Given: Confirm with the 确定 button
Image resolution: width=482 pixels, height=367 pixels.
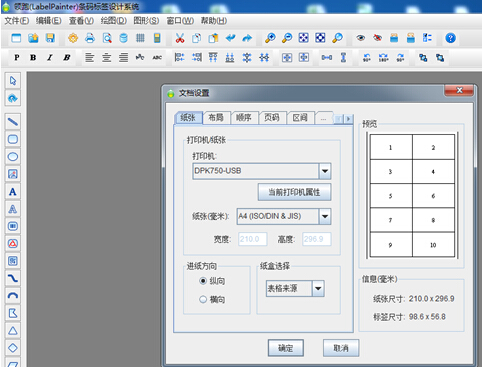Looking at the screenshot, I should point(286,348).
